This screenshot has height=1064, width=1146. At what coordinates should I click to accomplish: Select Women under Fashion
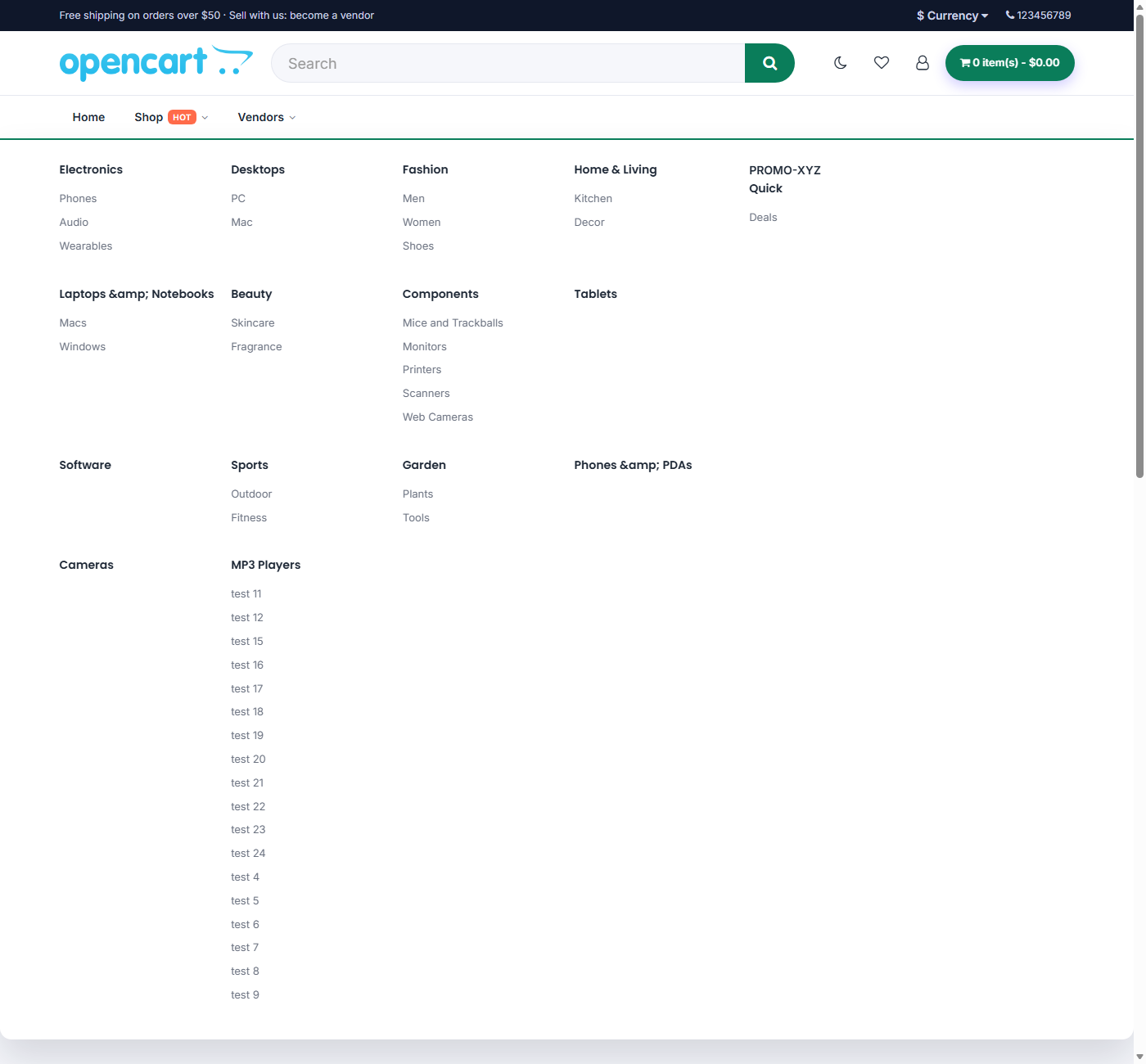(x=422, y=222)
